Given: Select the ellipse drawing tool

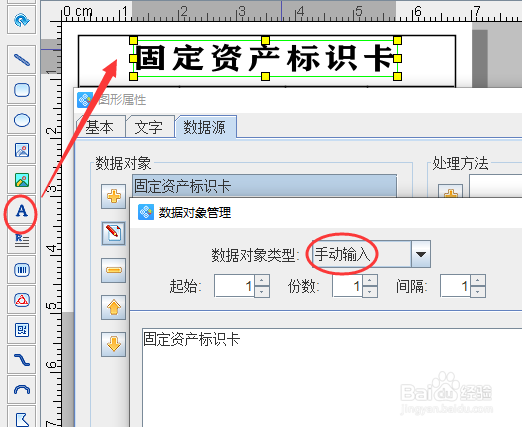Looking at the screenshot, I should tap(22, 120).
